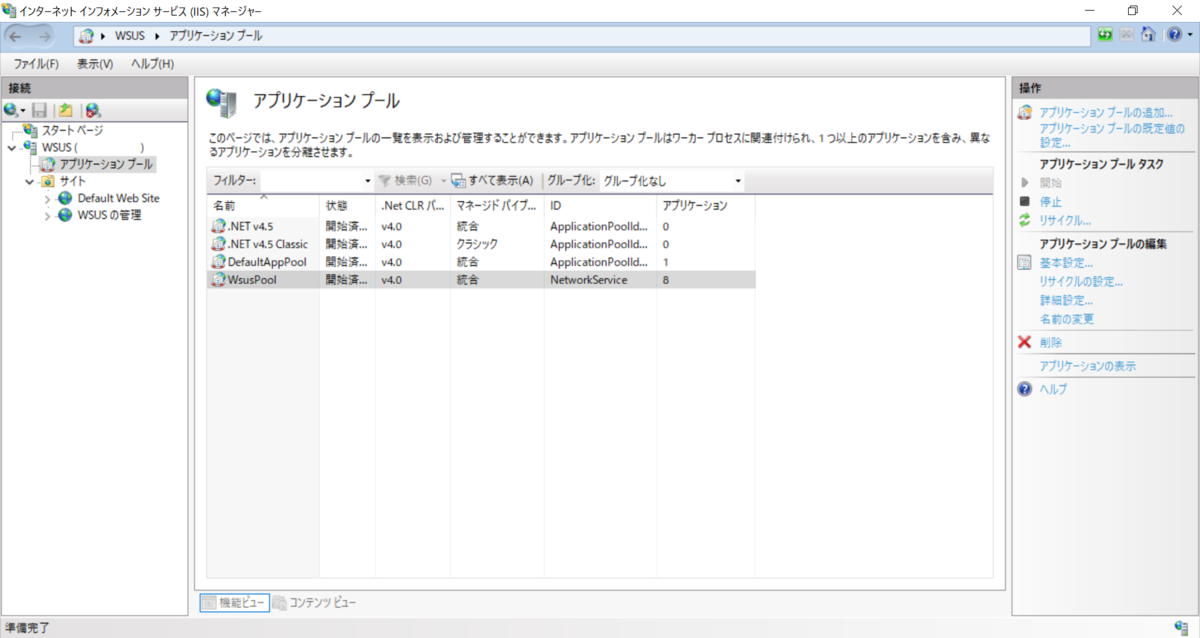The height and width of the screenshot is (638, 1200).
Task: Click the WSUS server node icon
Action: point(30,147)
